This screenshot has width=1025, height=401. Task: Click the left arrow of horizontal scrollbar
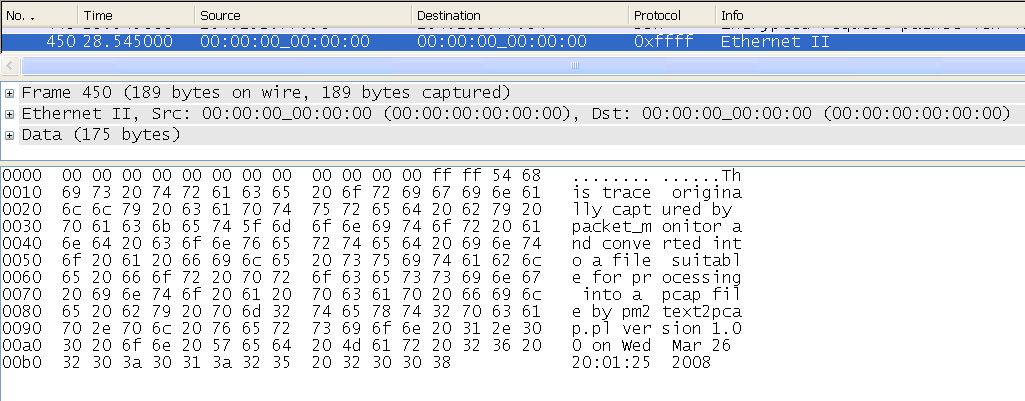tap(8, 65)
